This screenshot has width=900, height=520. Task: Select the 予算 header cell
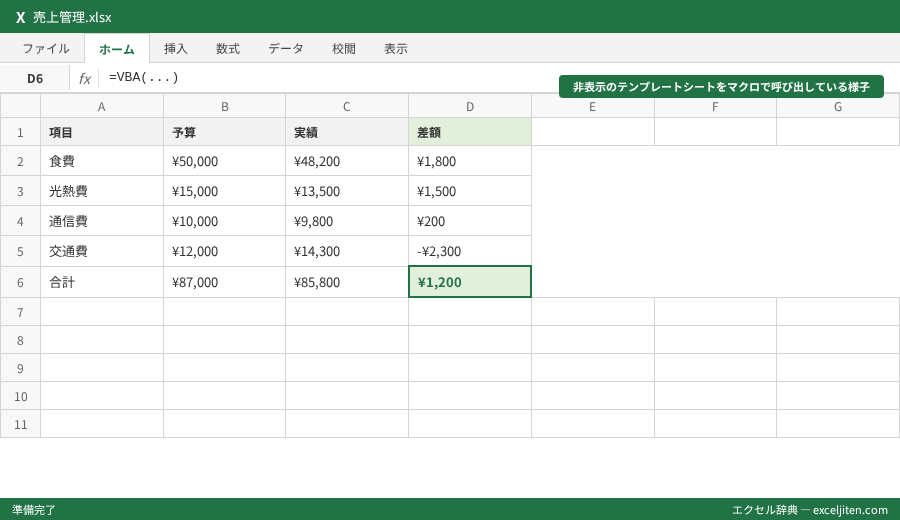(x=224, y=132)
